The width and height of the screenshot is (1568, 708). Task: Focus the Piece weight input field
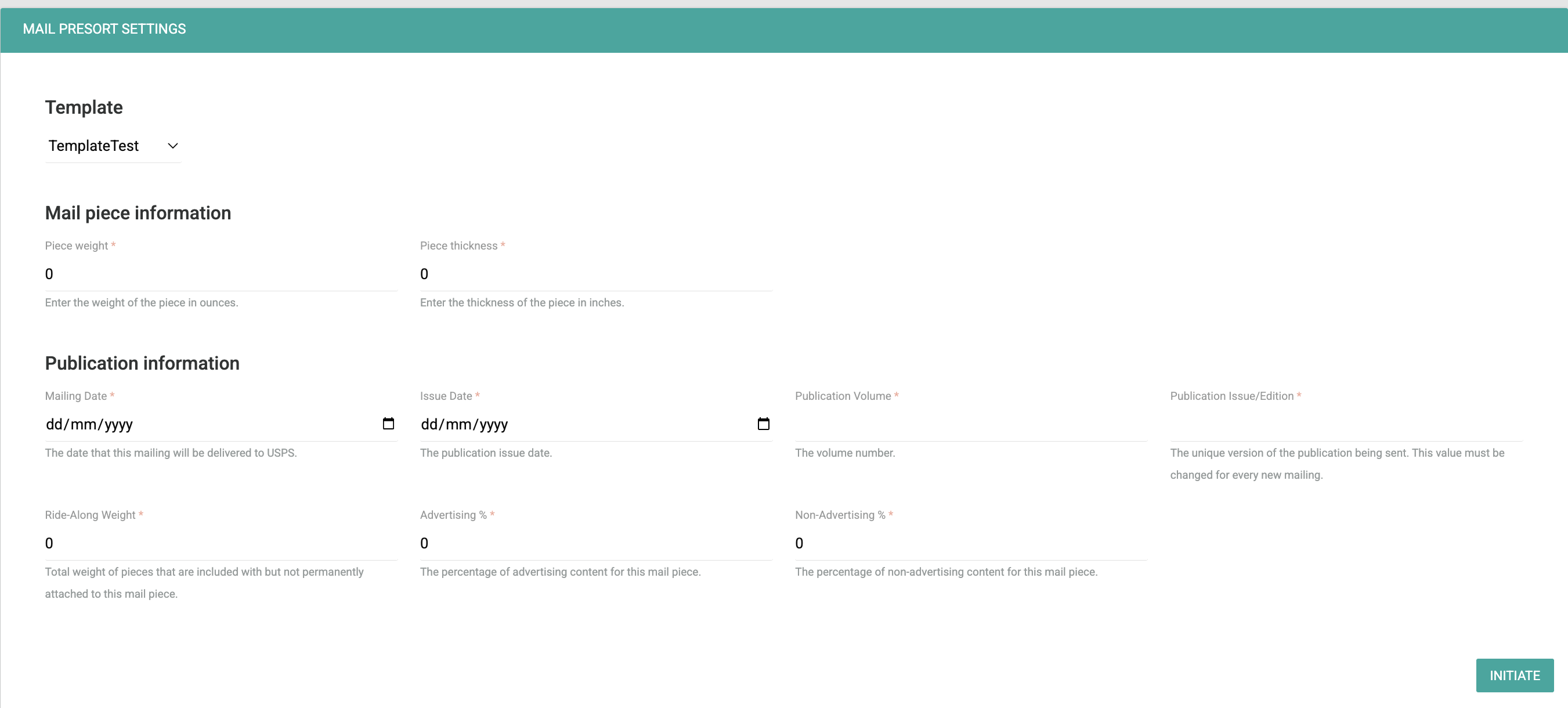click(221, 274)
